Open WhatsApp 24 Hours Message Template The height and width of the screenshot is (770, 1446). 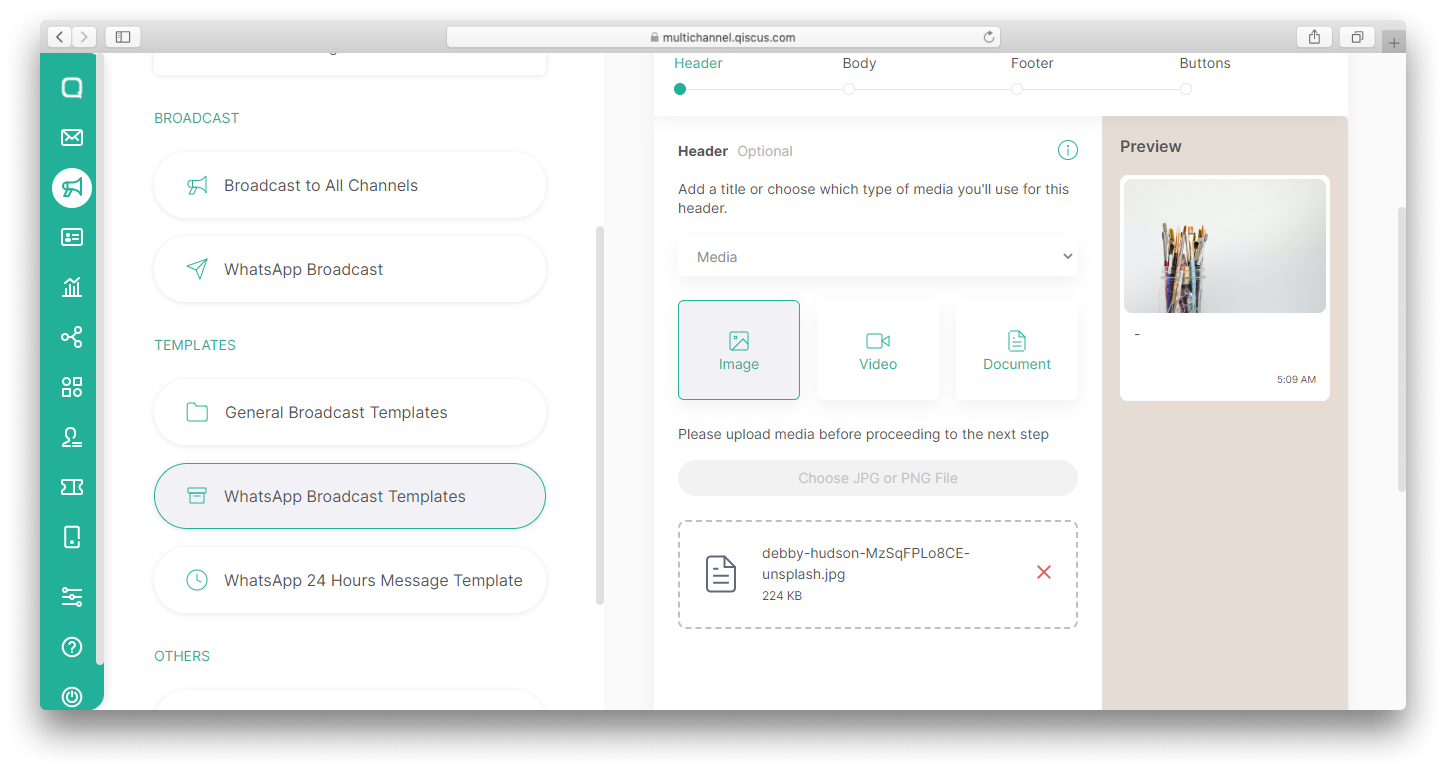(350, 580)
